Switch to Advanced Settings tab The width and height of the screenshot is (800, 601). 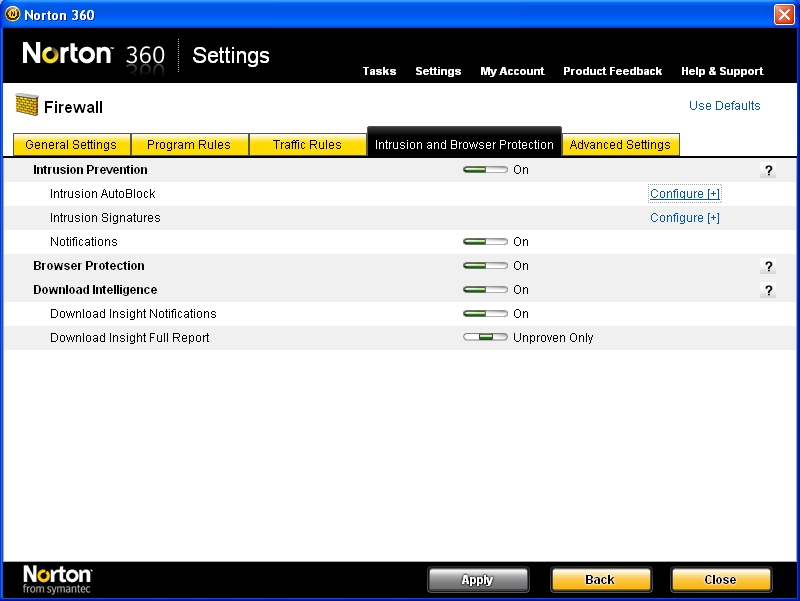pos(620,145)
